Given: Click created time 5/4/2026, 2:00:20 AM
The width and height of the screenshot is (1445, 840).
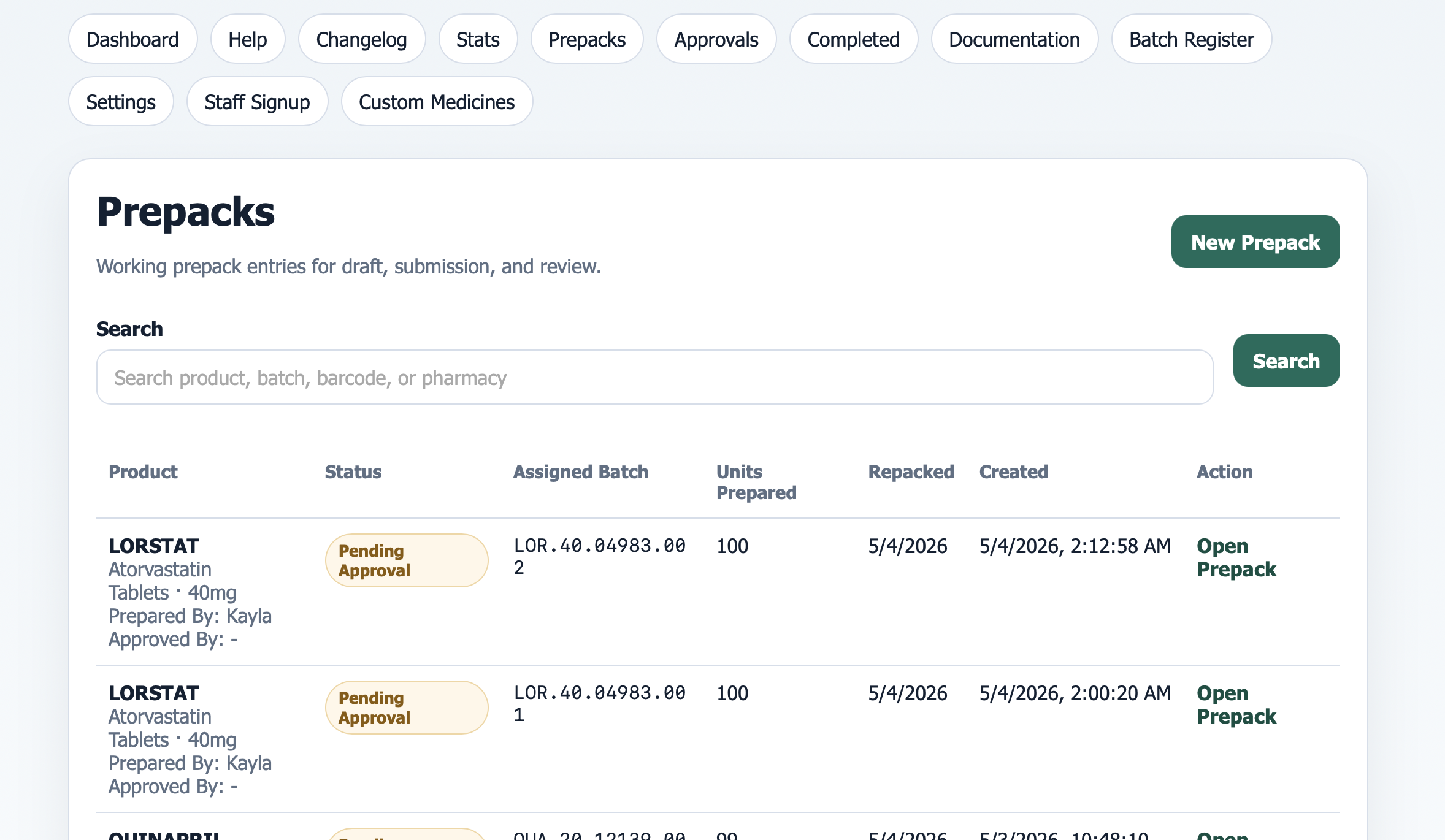Looking at the screenshot, I should (1075, 693).
